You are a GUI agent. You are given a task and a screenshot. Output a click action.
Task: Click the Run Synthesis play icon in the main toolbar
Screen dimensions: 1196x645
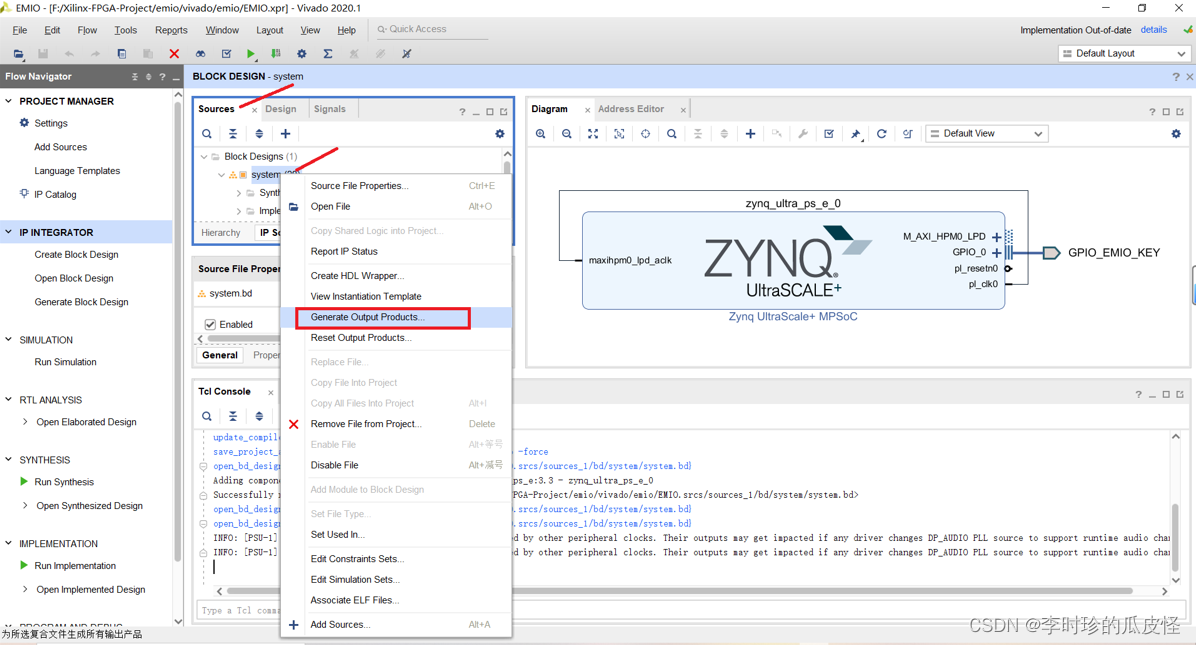click(251, 53)
